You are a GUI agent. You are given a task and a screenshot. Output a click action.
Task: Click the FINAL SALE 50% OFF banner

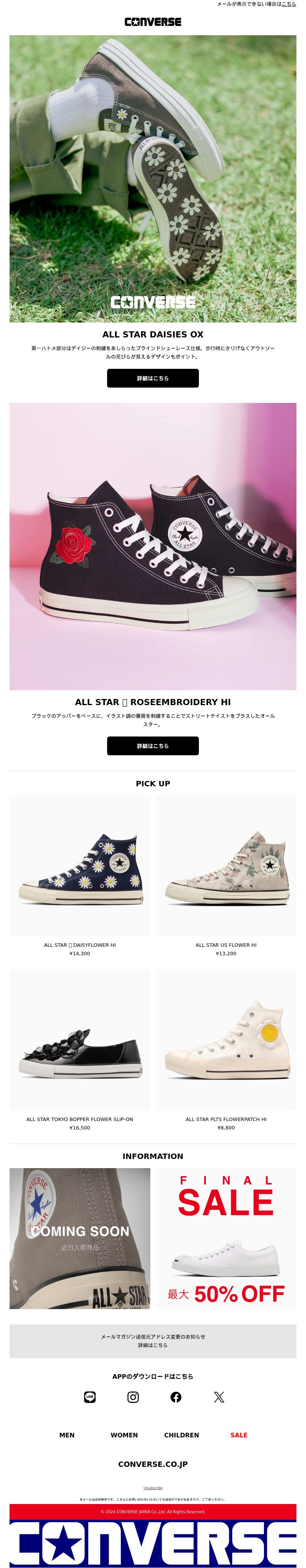coord(226,1238)
